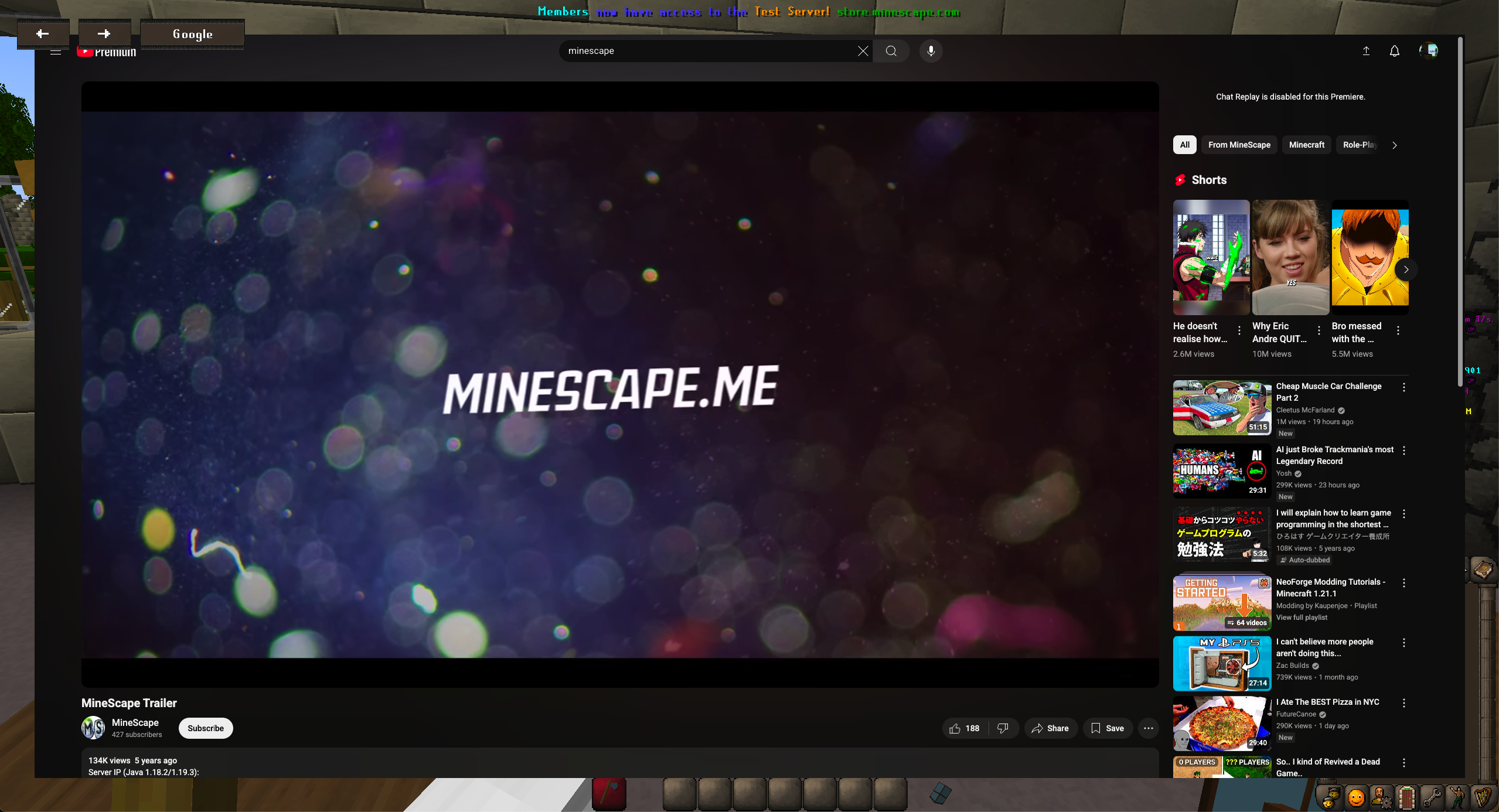Show more category chips with the chevron

click(1395, 145)
